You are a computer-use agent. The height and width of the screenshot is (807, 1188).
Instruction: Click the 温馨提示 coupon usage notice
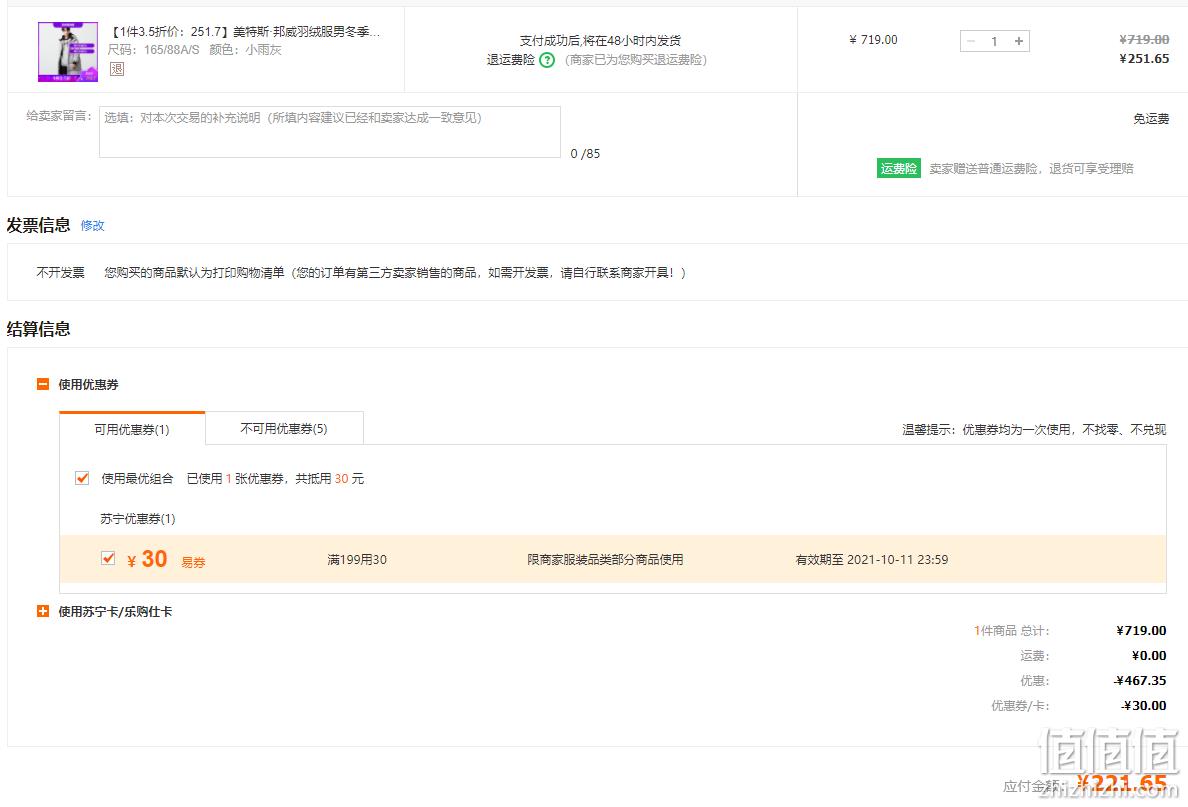1034,429
